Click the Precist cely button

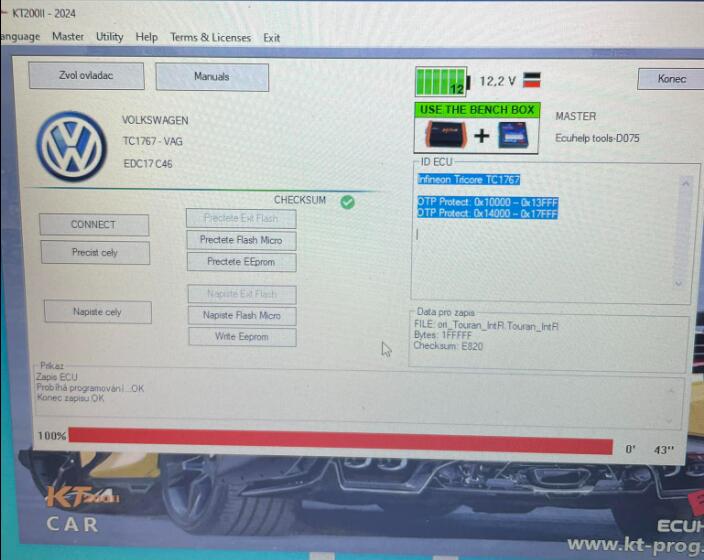(95, 252)
